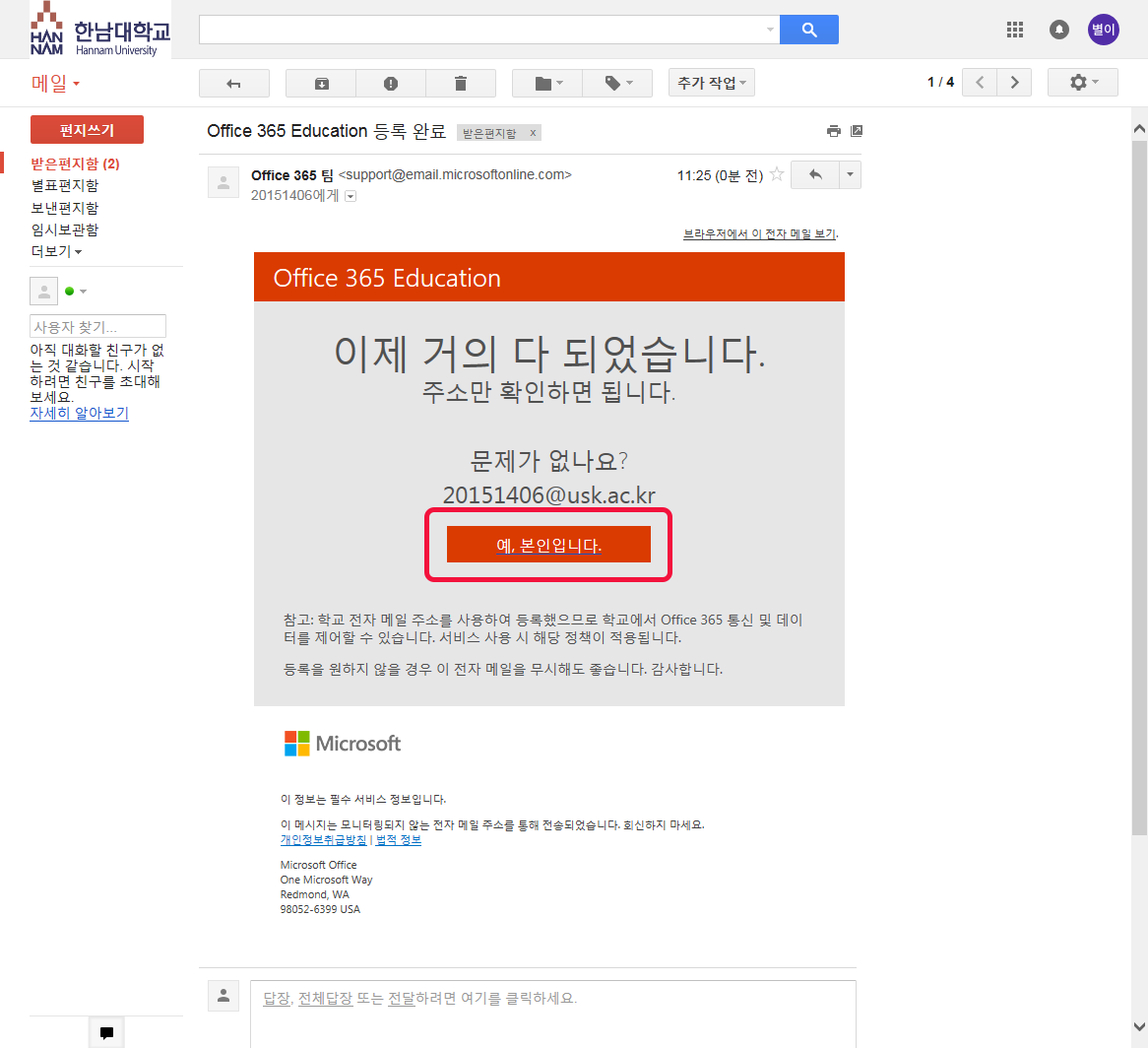Image resolution: width=1148 pixels, height=1048 pixels.
Task: Open the Google apps grid launcher
Action: click(1015, 30)
